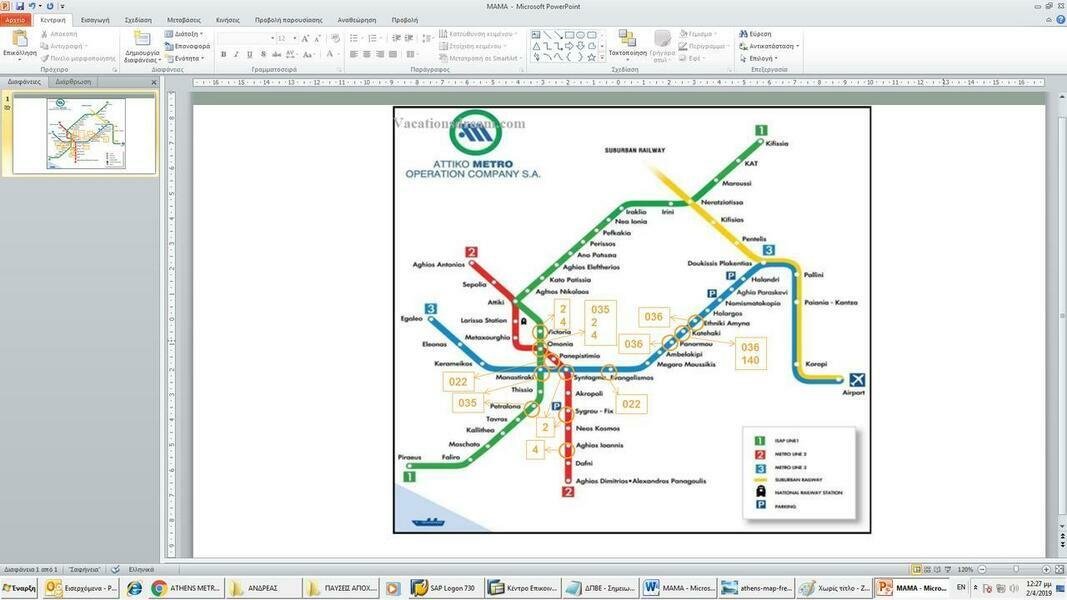Switch to the Outline (Διάρθρωση) pane tab
Viewport: 1067px width, 600px height.
(73, 82)
